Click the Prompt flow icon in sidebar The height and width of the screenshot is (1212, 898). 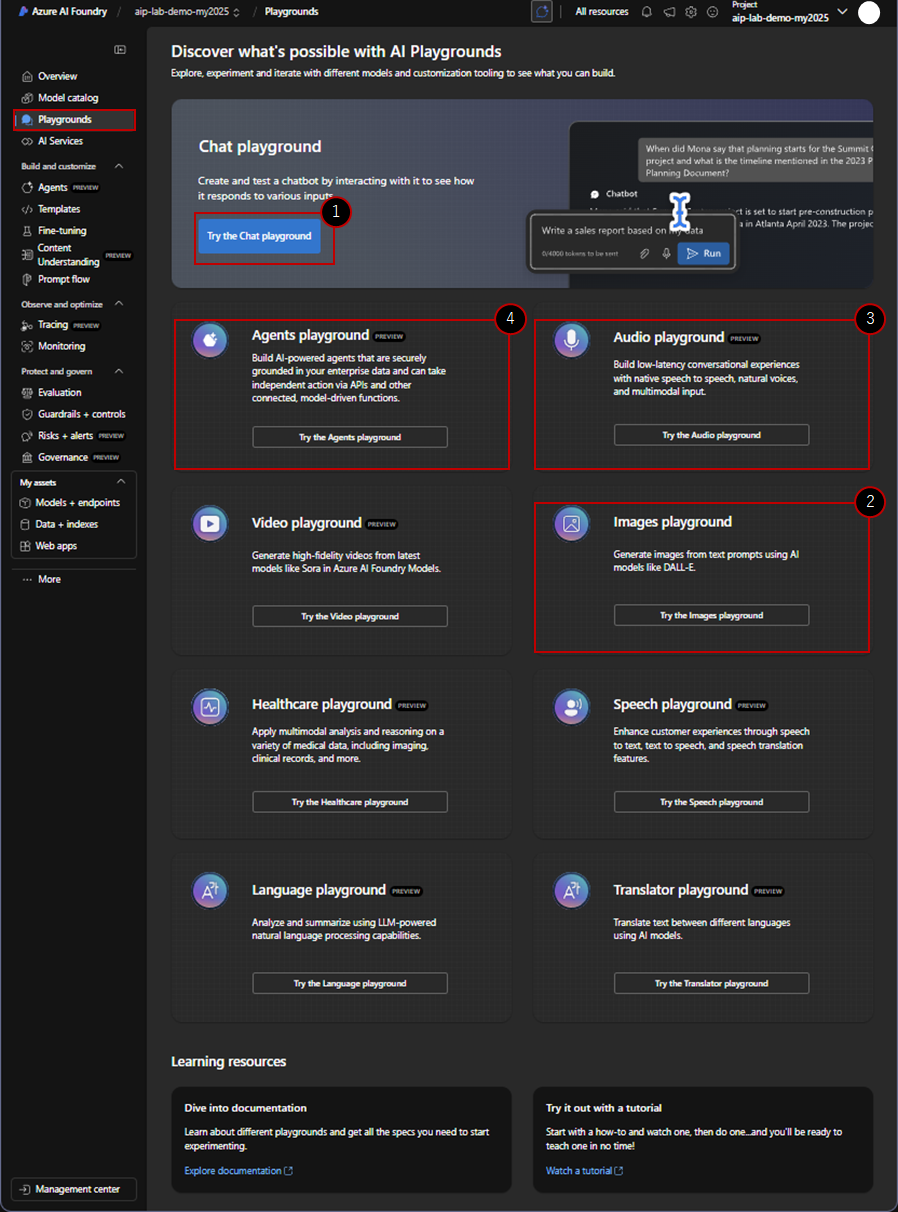28,279
